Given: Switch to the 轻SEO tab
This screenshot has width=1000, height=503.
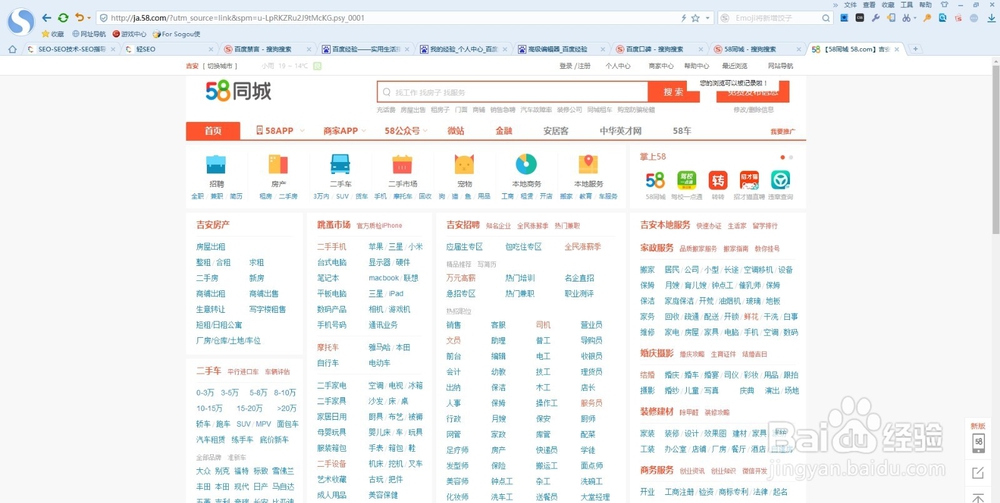Looking at the screenshot, I should (x=169, y=49).
